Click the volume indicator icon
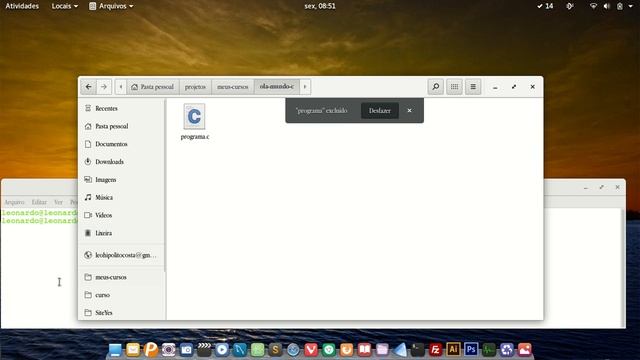 (607, 6)
